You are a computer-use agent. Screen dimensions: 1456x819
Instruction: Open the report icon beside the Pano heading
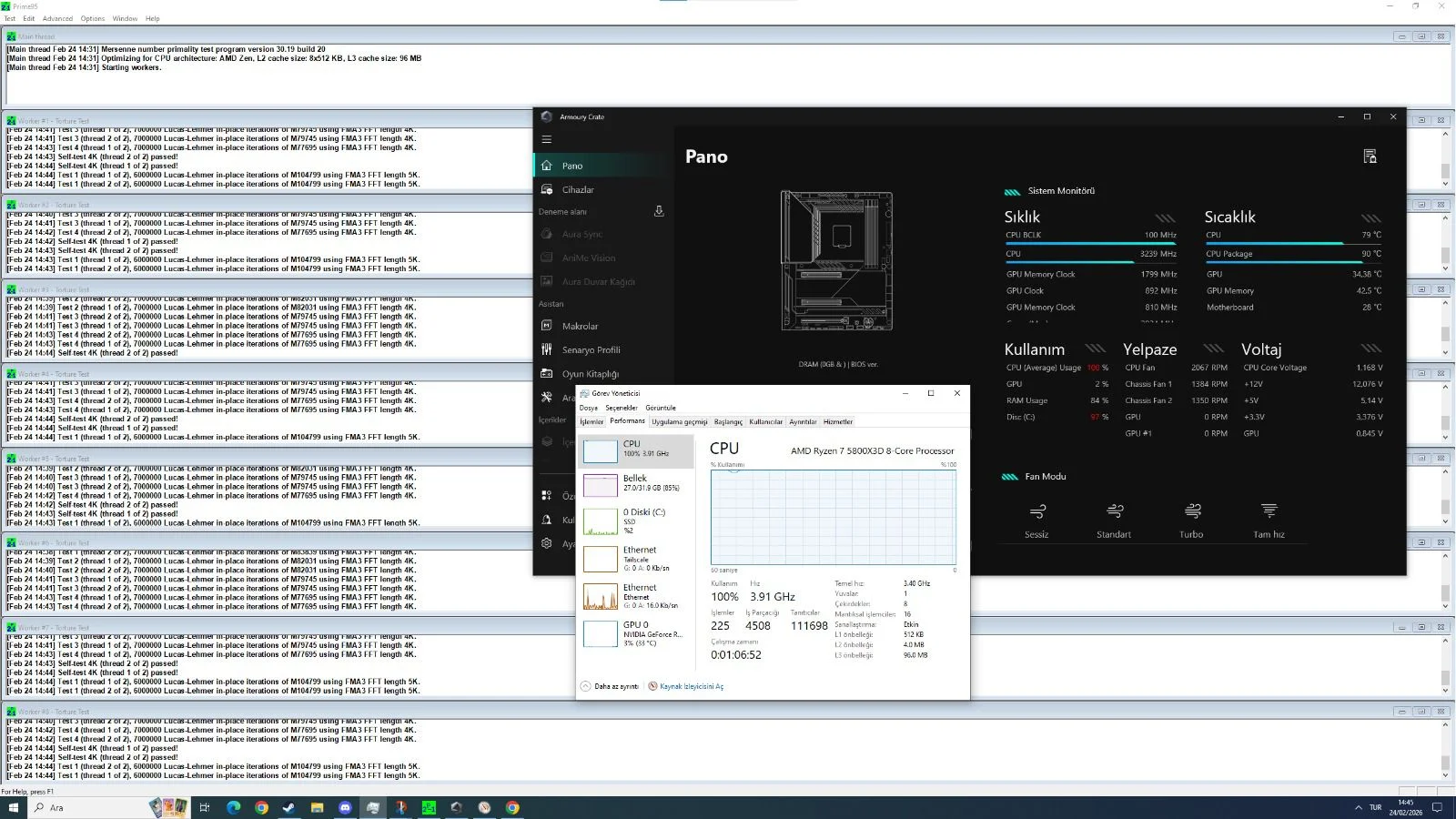coord(1370,157)
